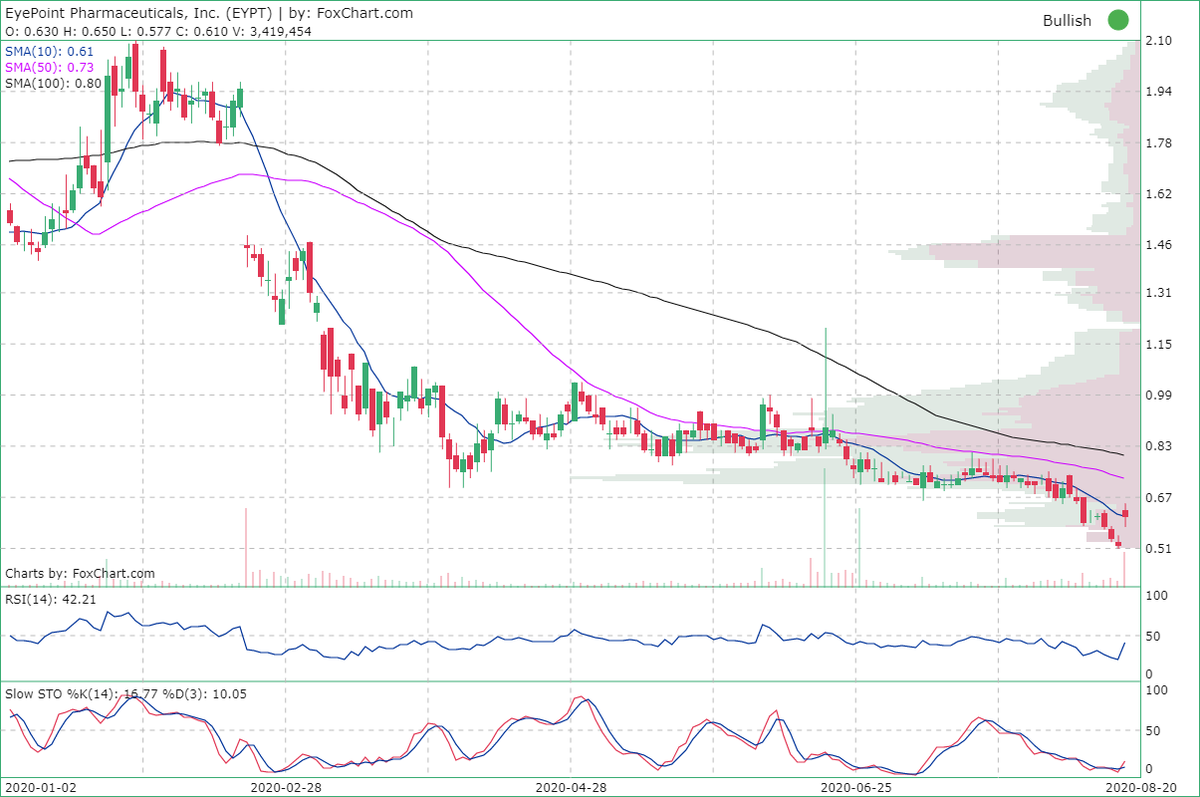The width and height of the screenshot is (1200, 797).
Task: Click the 1.94 price axis label
Action: 1160,92
